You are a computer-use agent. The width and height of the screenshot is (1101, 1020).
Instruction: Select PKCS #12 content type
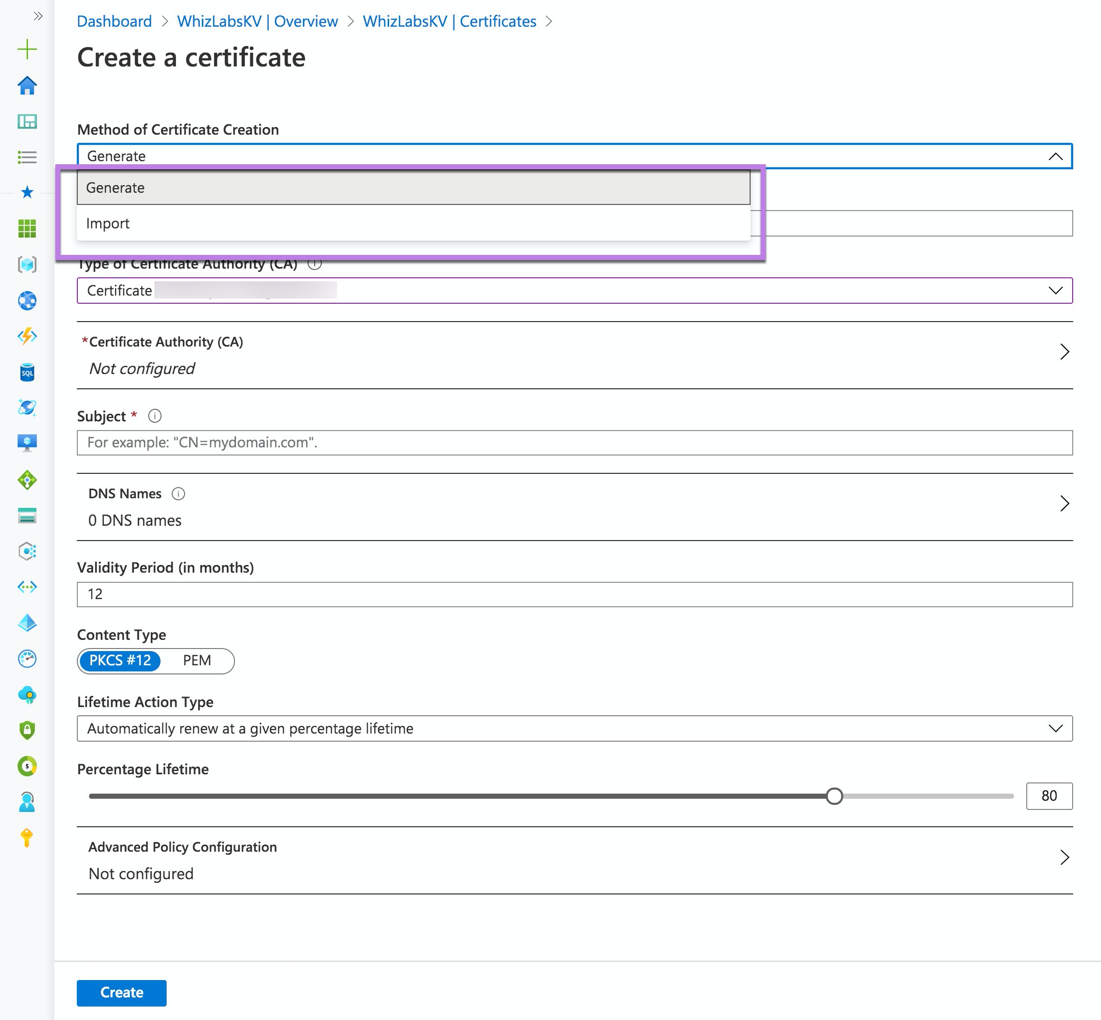coord(120,661)
